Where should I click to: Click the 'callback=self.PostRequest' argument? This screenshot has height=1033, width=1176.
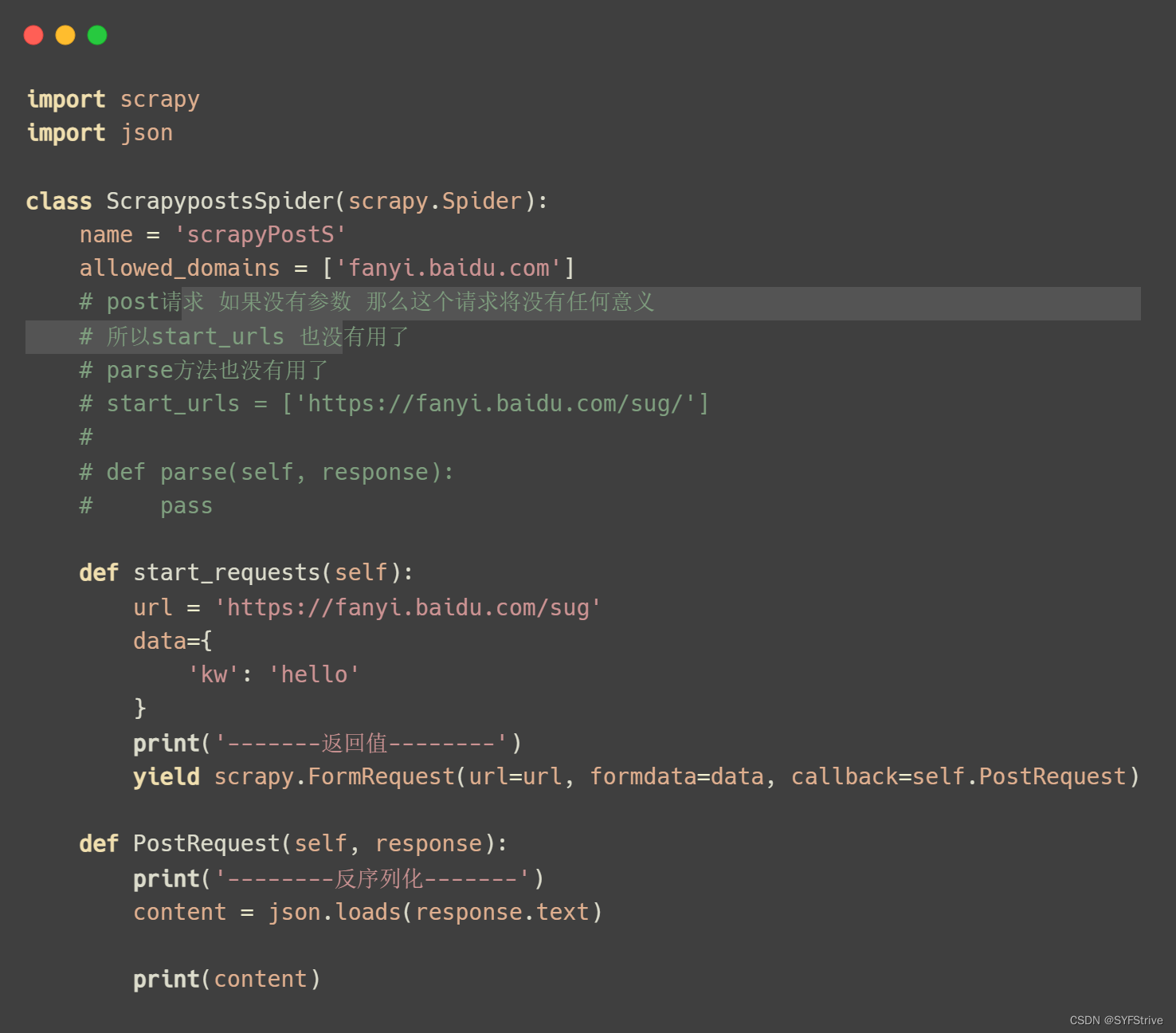pyautogui.click(x=958, y=777)
